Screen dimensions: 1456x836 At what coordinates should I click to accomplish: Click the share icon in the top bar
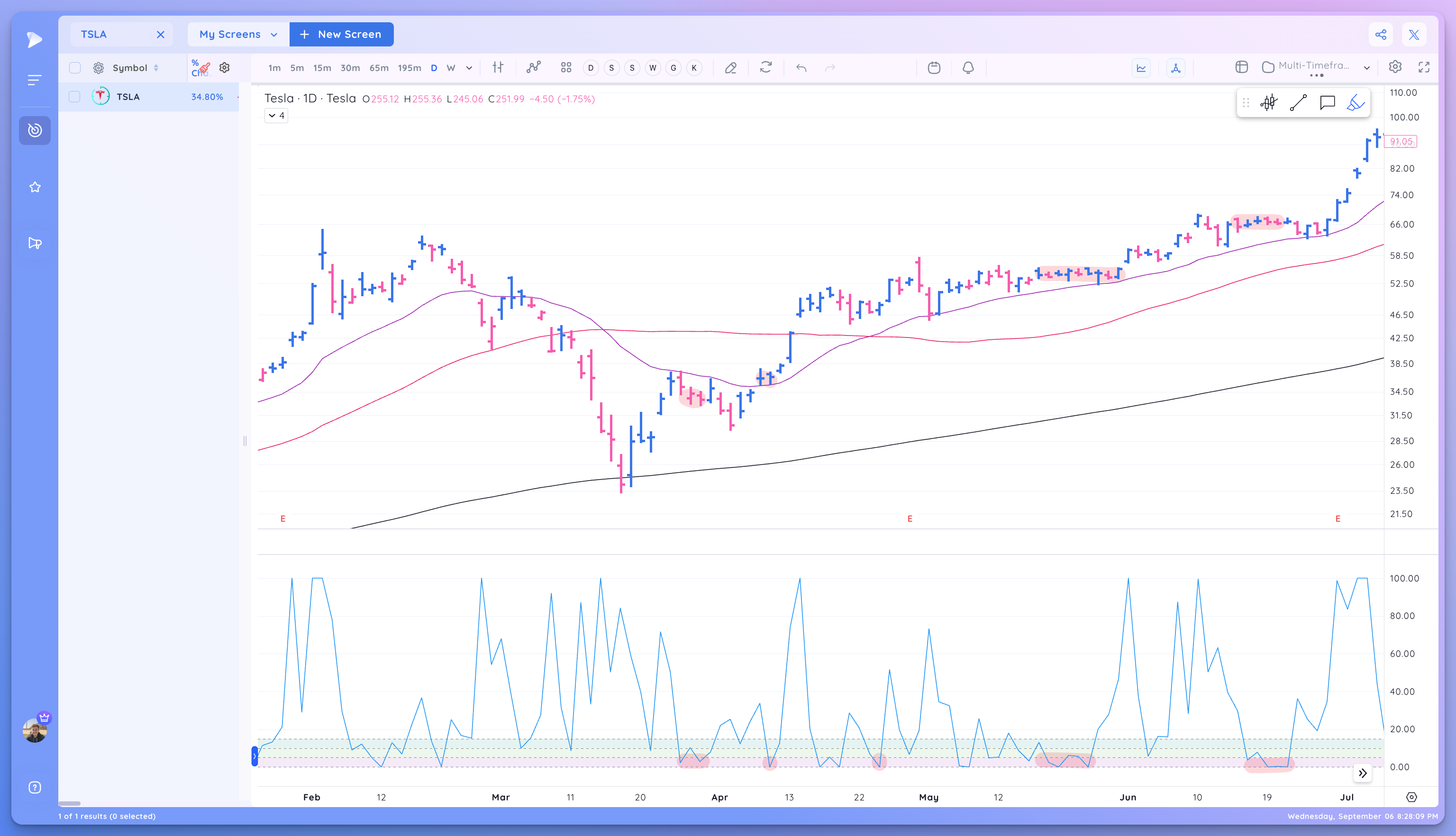pyautogui.click(x=1381, y=35)
